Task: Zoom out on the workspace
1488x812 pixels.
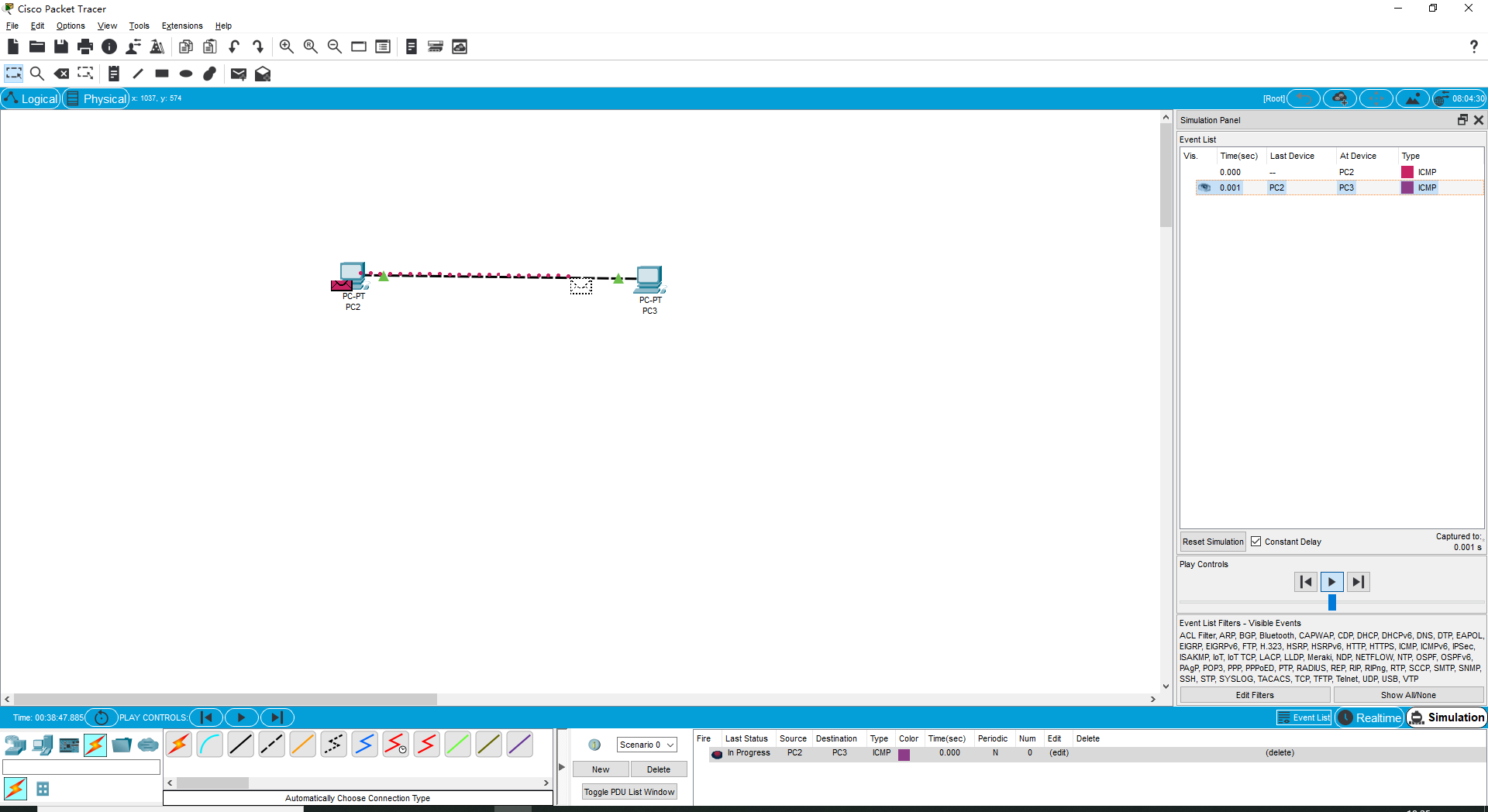Action: pyautogui.click(x=335, y=46)
